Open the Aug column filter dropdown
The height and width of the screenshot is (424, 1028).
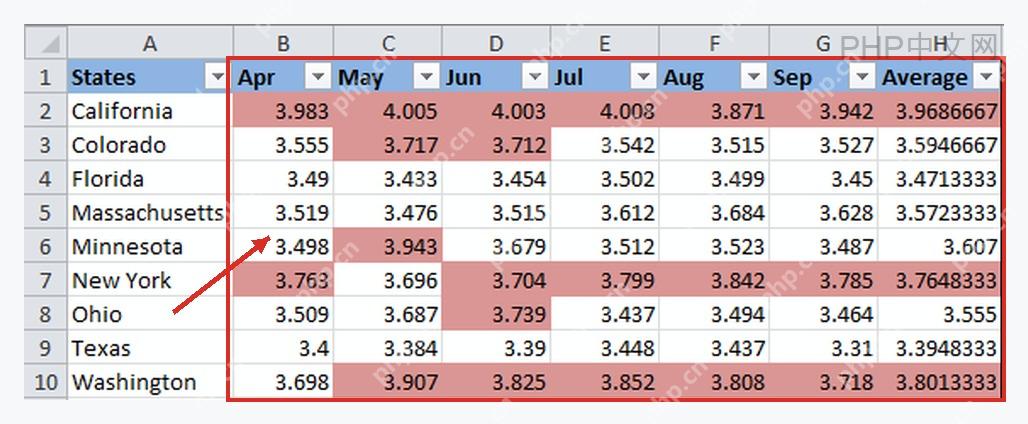click(x=753, y=77)
